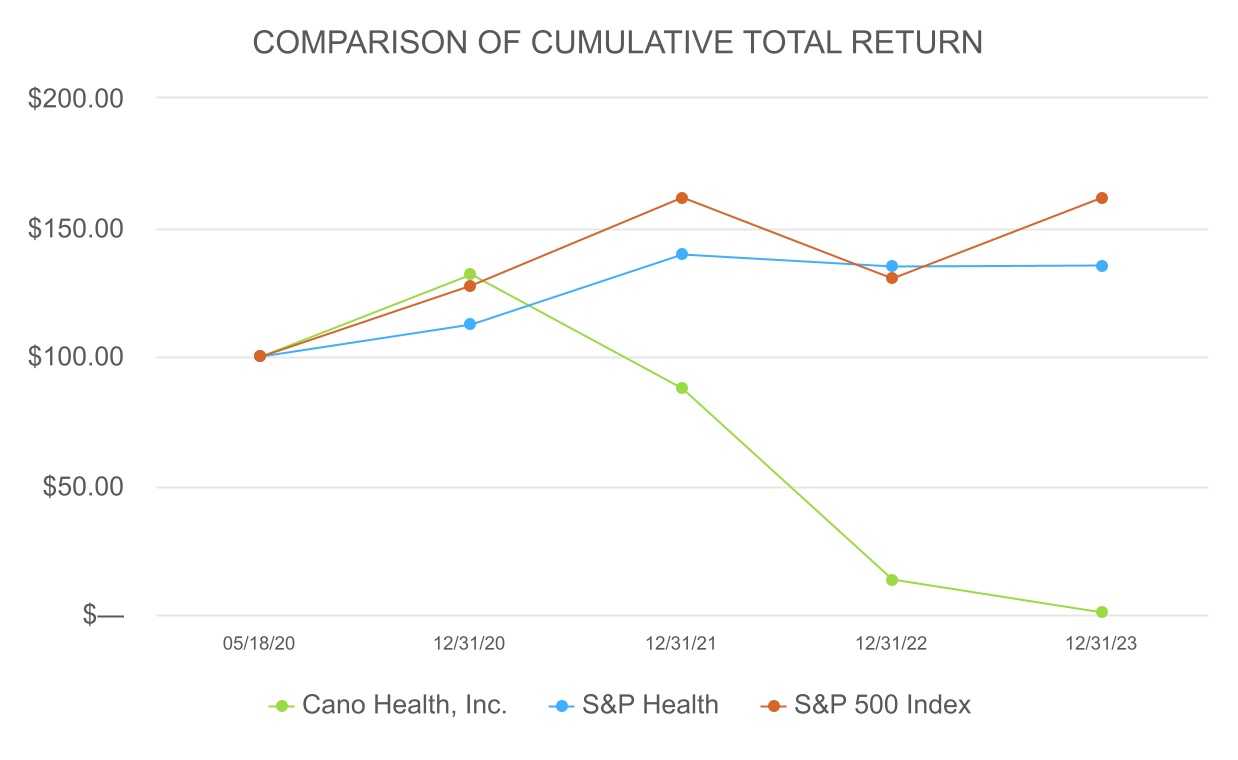This screenshot has width=1238, height=760.
Task: Click the Cano Health data point at 12/31/22
Action: pyautogui.click(x=892, y=580)
